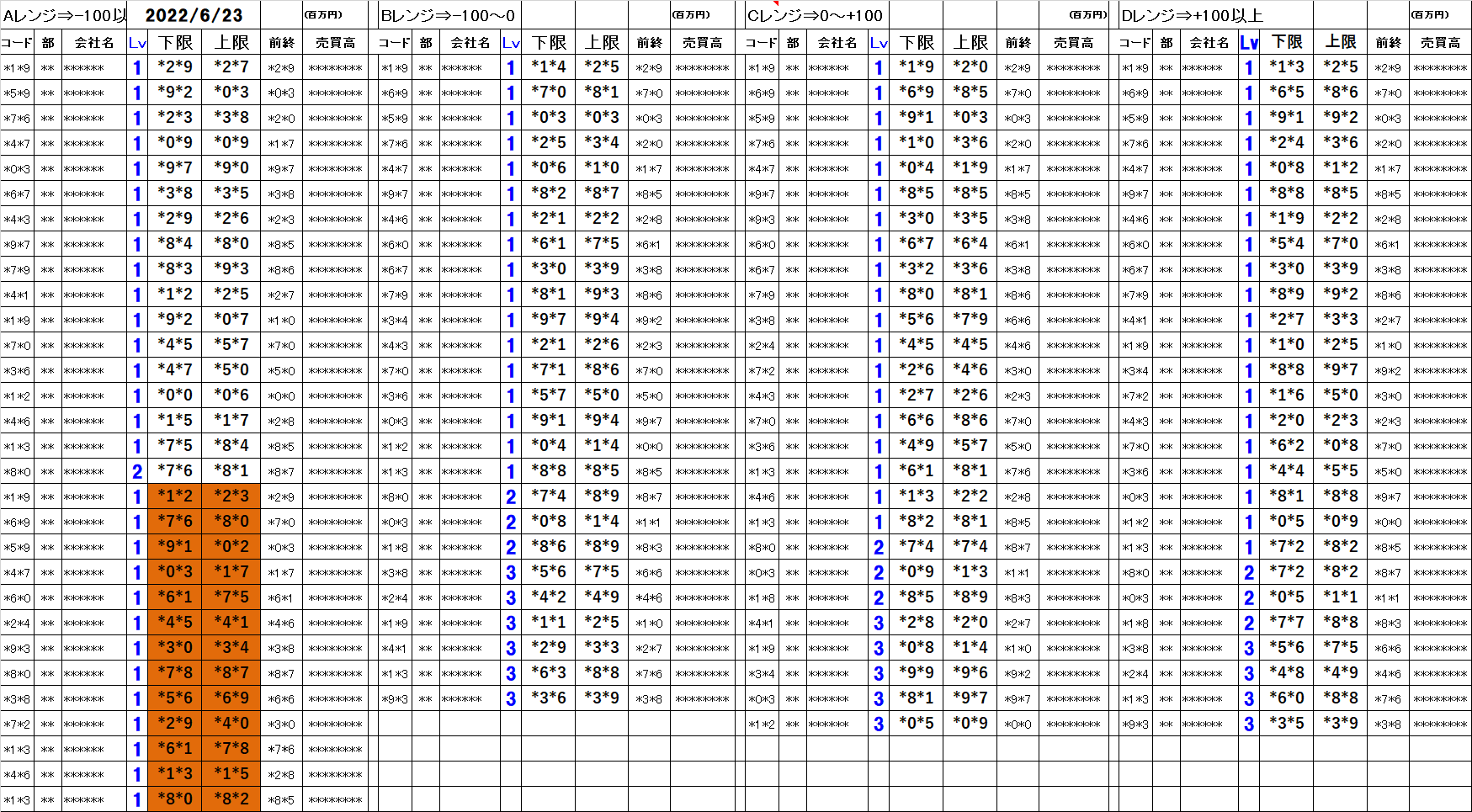Viewport: 1472px width, 812px height.
Task: Select the 上限 header in the A range
Action: coord(231,42)
